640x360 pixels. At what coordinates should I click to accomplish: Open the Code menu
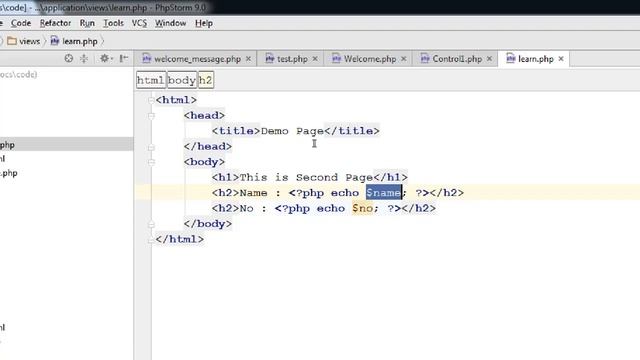[x=21, y=23]
